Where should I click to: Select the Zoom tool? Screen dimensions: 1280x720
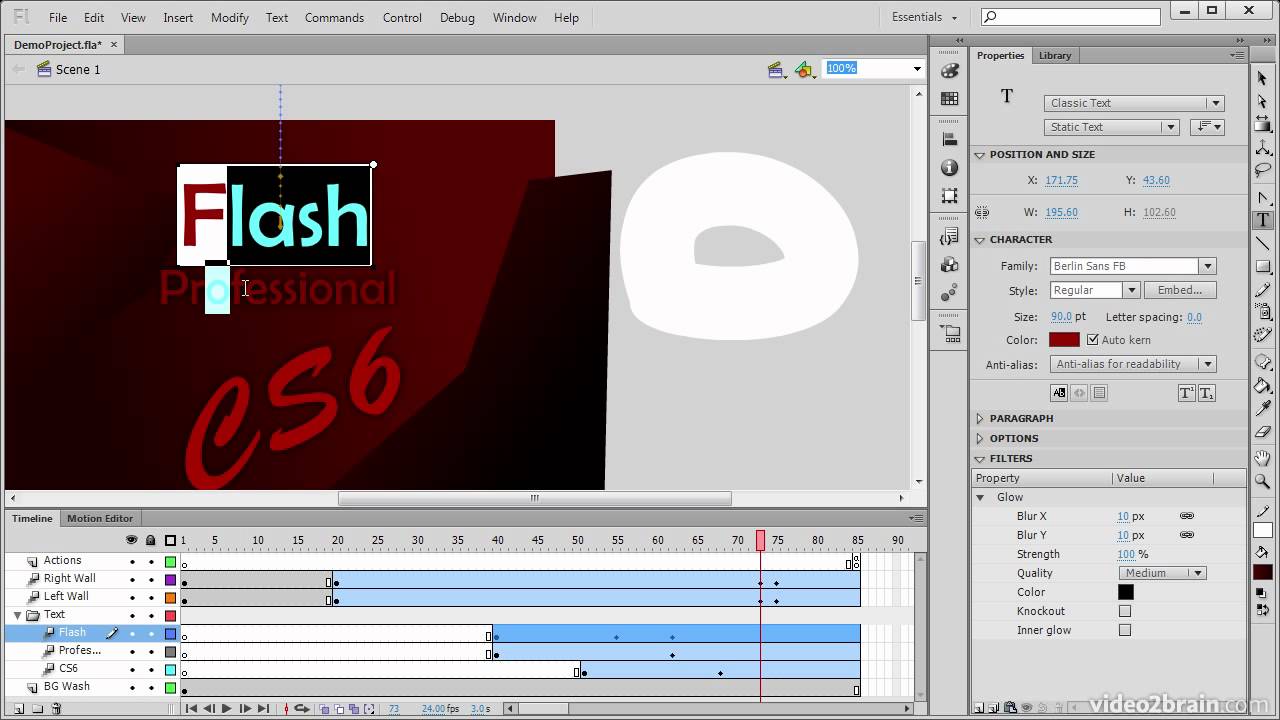click(1263, 481)
